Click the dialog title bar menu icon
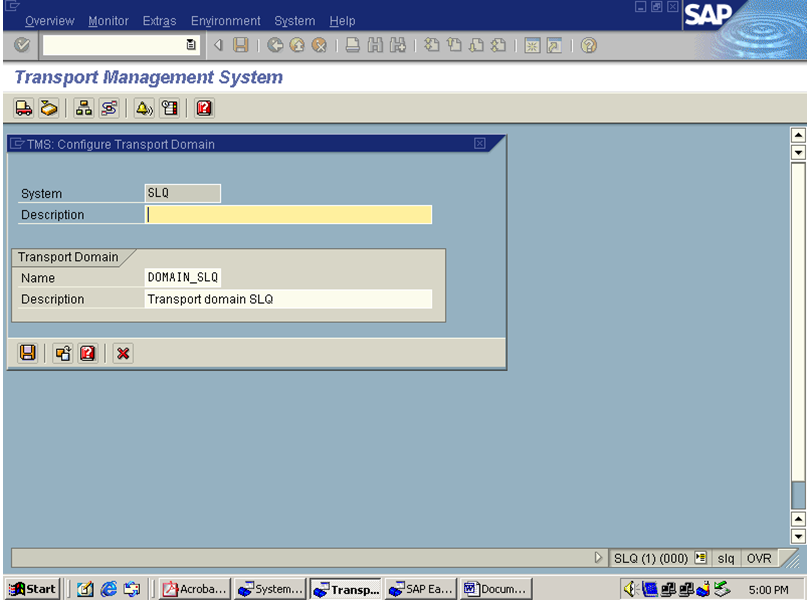The image size is (807, 600). pyautogui.click(x=17, y=144)
